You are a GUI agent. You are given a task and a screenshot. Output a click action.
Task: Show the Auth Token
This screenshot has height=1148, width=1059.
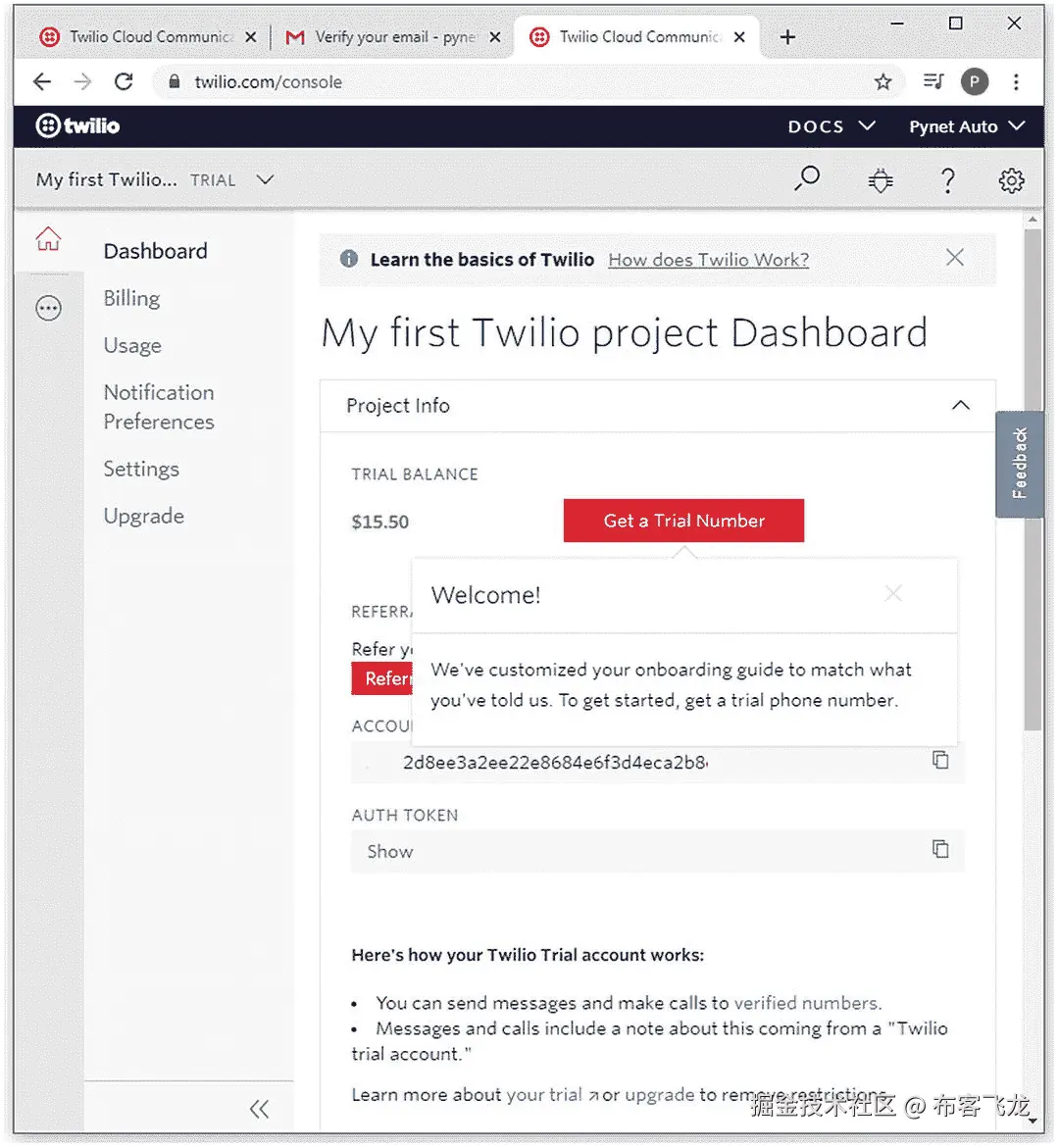[389, 852]
